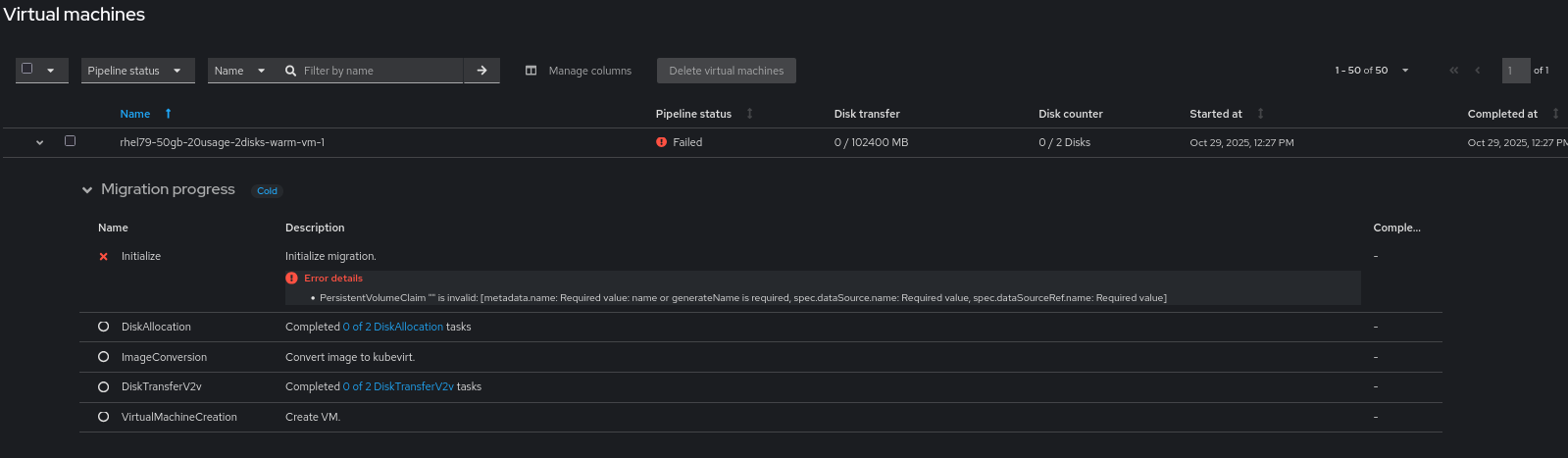1568x458 pixels.
Task: Open the 0 of 2 DiskAllocation link
Action: [x=392, y=327]
